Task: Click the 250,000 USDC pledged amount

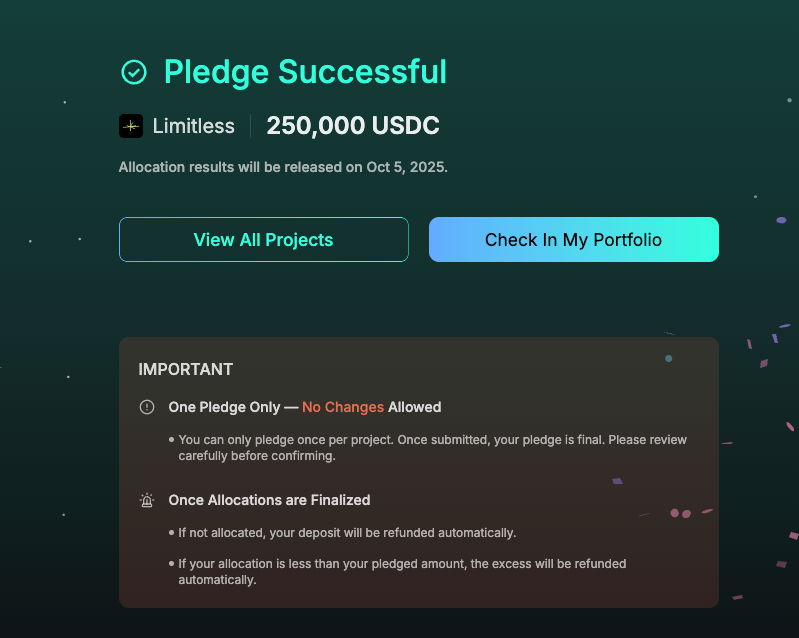Action: [353, 126]
